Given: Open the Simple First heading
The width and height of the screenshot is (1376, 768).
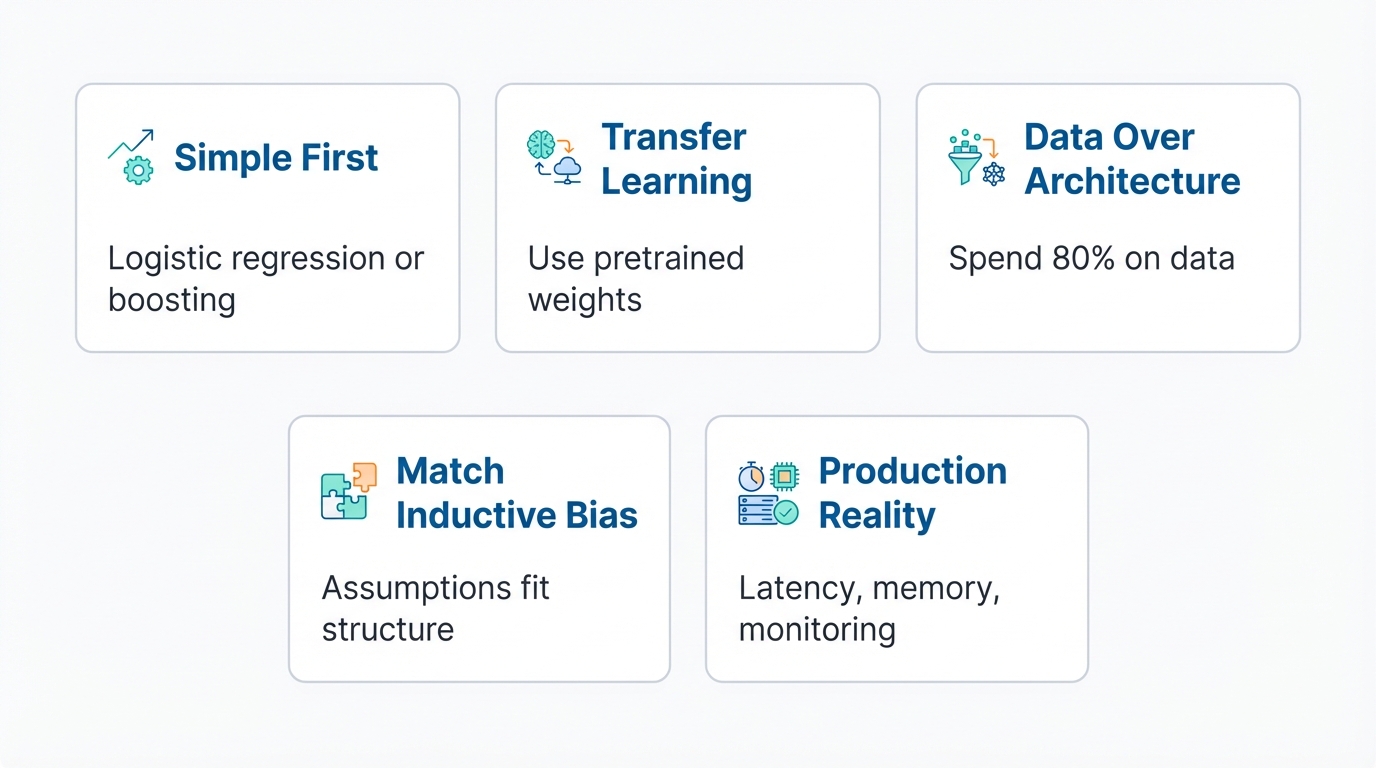Looking at the screenshot, I should tap(276, 158).
